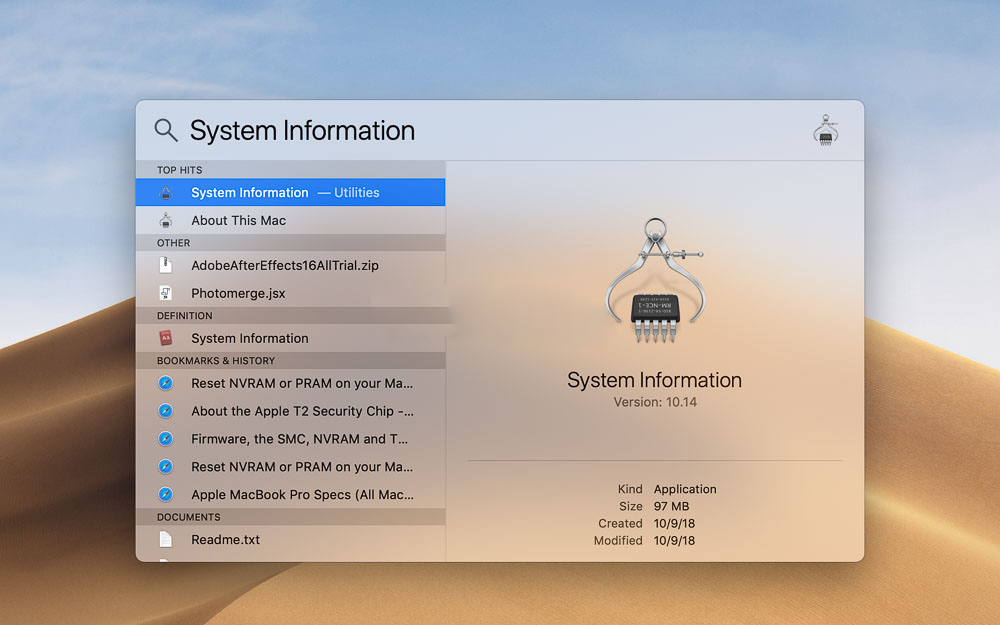Click the Modified date 10/9/18

tap(674, 541)
